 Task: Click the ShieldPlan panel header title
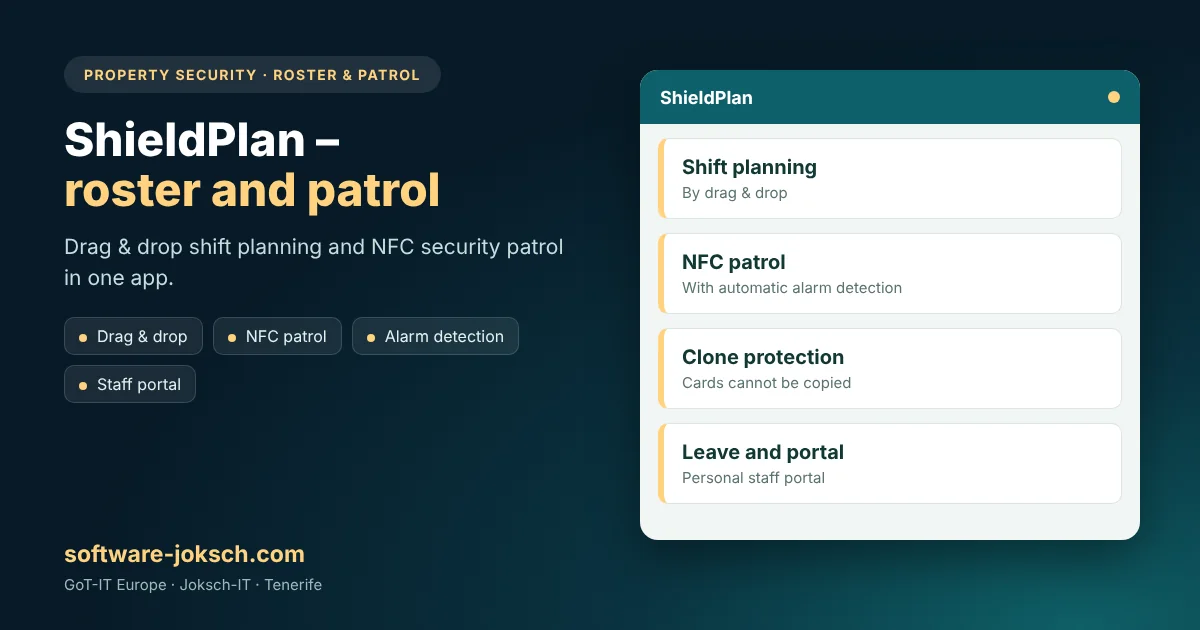click(706, 98)
